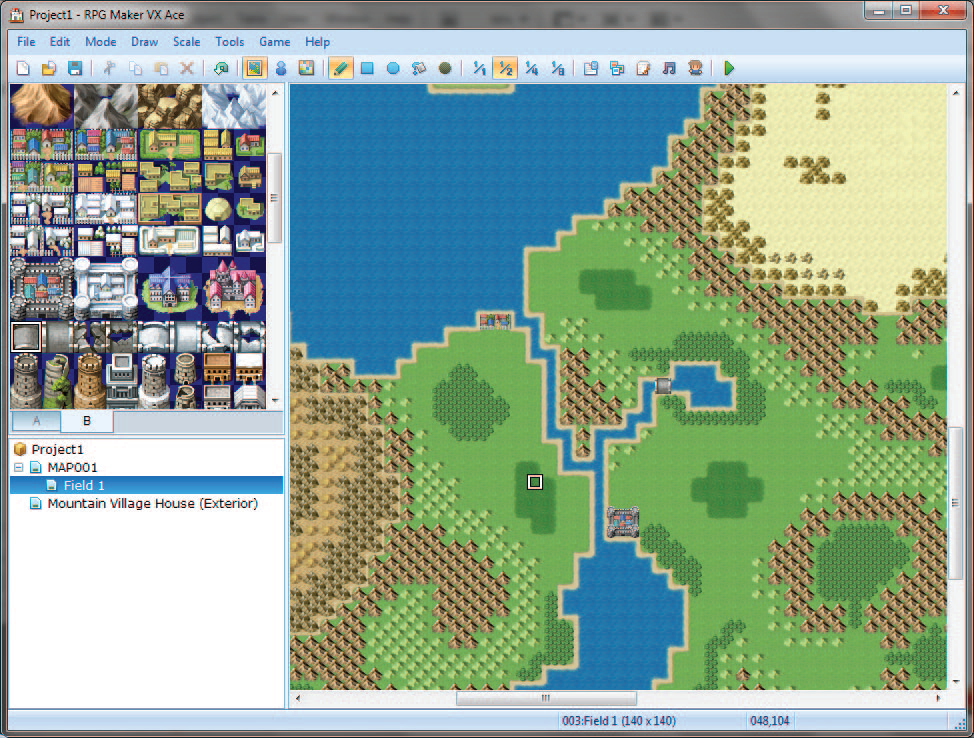
Task: Click the map cursor square
Action: (535, 482)
